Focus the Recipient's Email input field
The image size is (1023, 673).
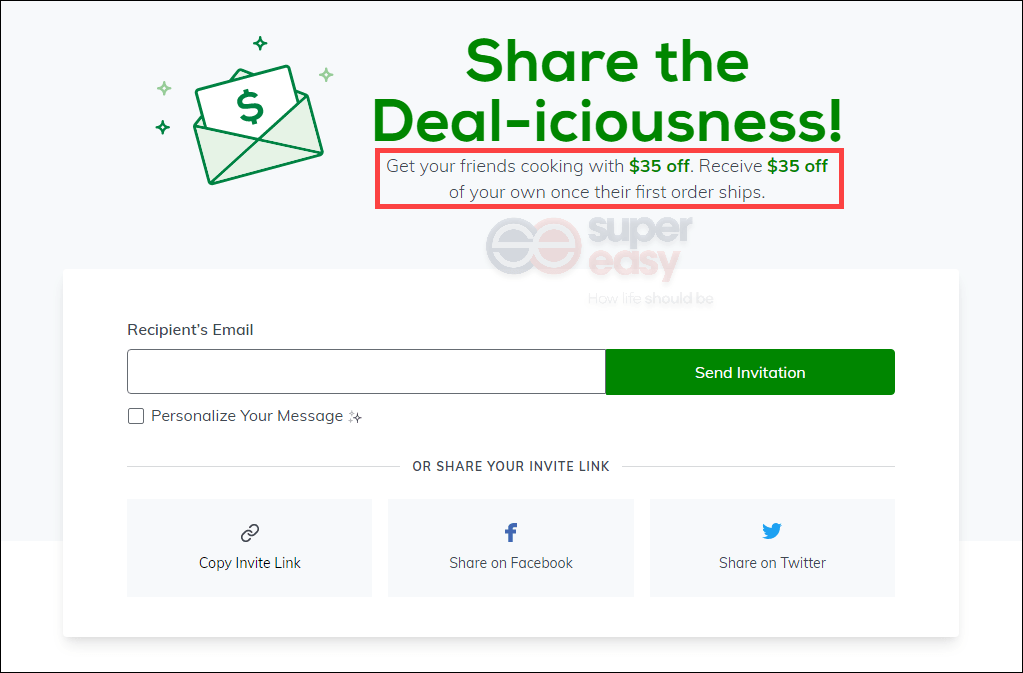pyautogui.click(x=367, y=372)
